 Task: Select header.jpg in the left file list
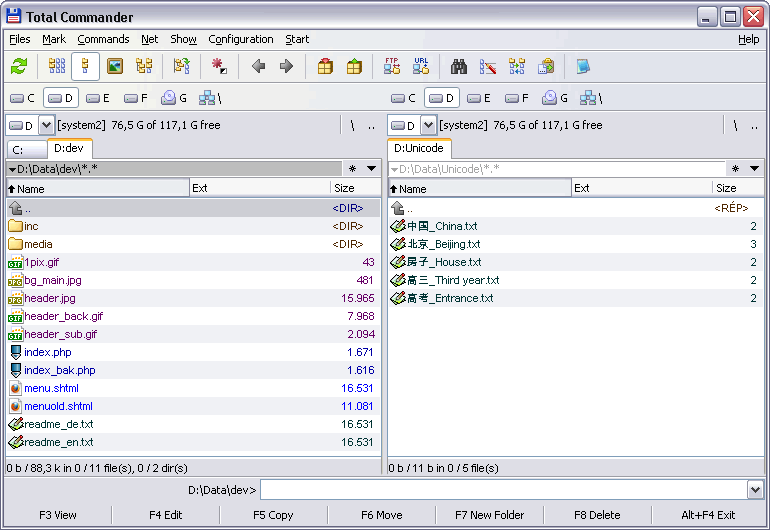tap(50, 298)
